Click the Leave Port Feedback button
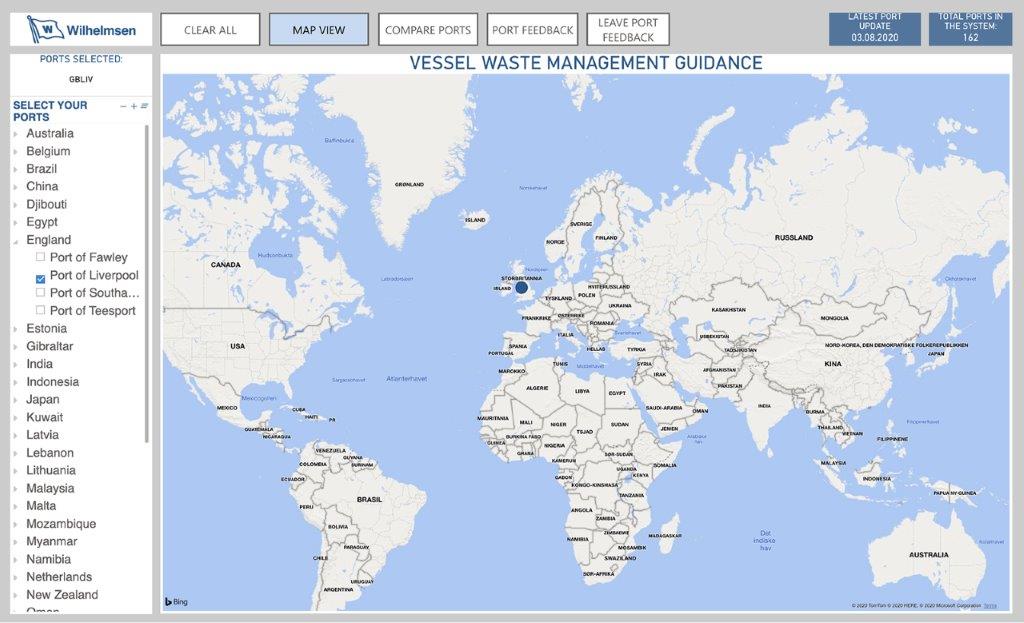The image size is (1024, 623). pyautogui.click(x=627, y=30)
